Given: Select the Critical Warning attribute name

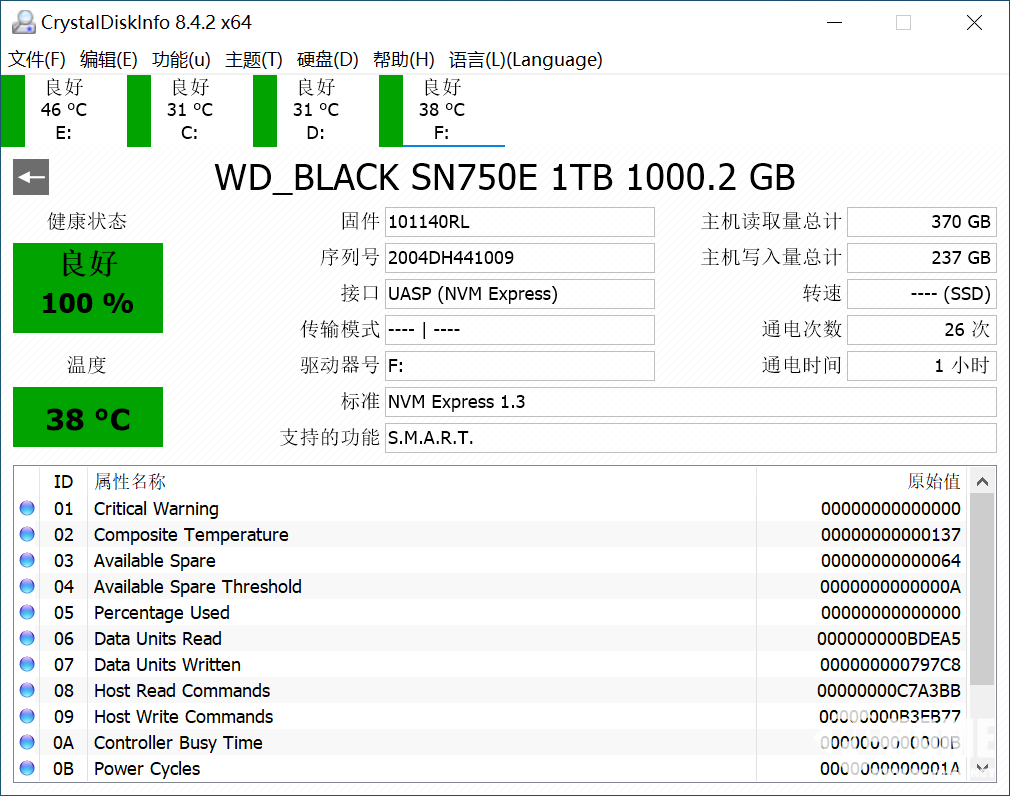Looking at the screenshot, I should point(157,509).
